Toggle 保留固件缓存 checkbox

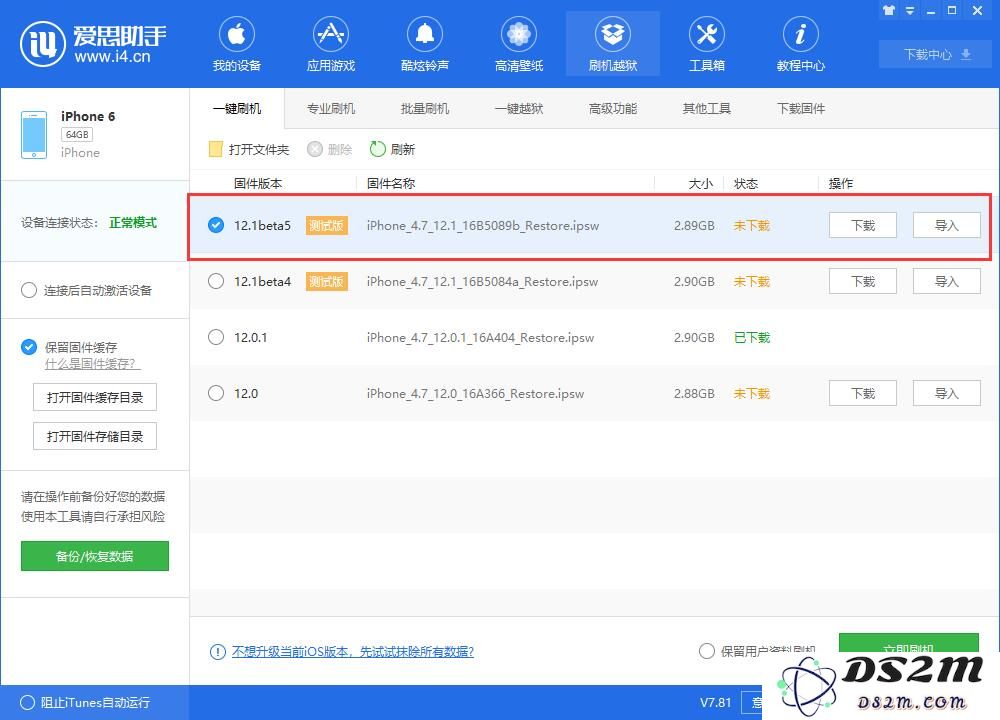point(29,347)
